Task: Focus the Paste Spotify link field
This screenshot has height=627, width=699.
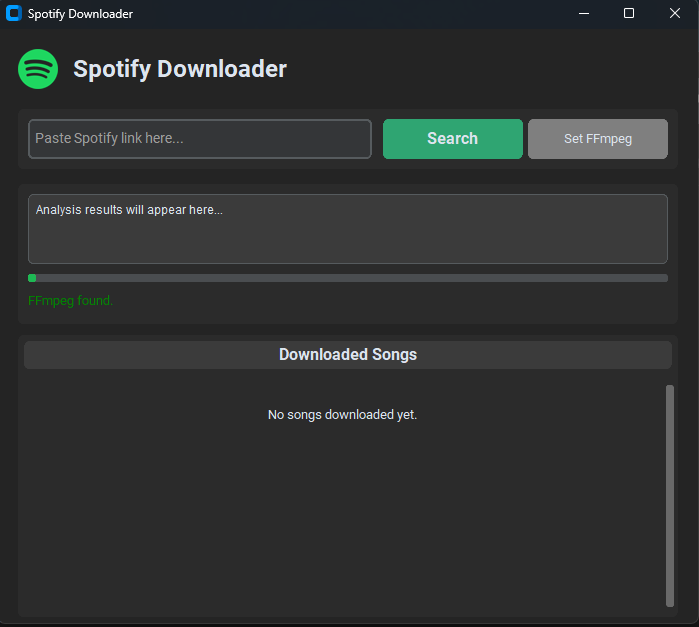Action: pyautogui.click(x=200, y=139)
